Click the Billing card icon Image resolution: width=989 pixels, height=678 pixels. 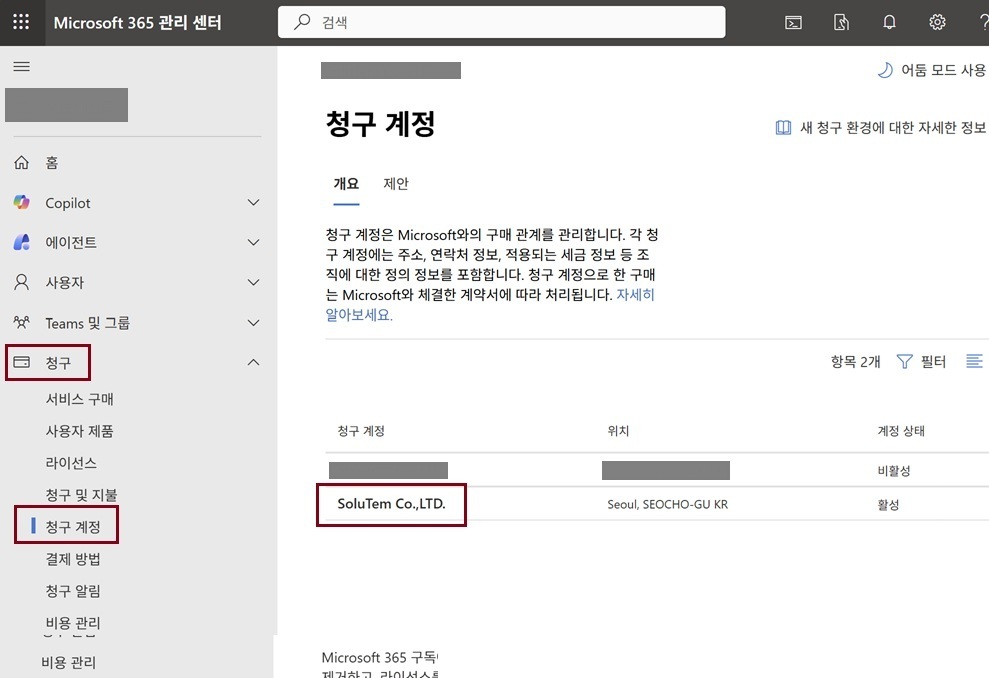[x=21, y=362]
